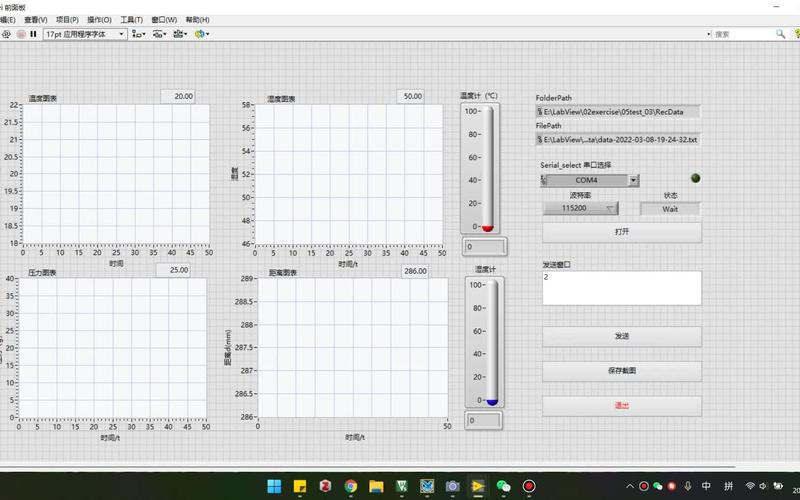The width and height of the screenshot is (800, 500).
Task: Click inside the 发送窗口 text box
Action: click(x=622, y=288)
